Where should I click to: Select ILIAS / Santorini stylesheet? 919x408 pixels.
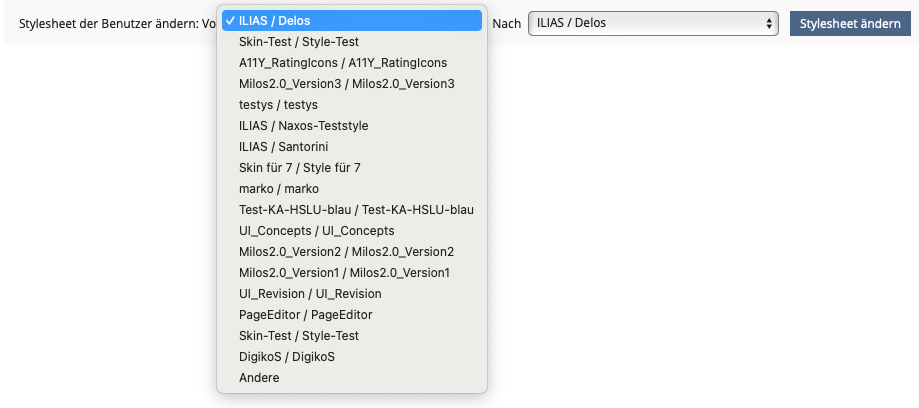pos(283,147)
